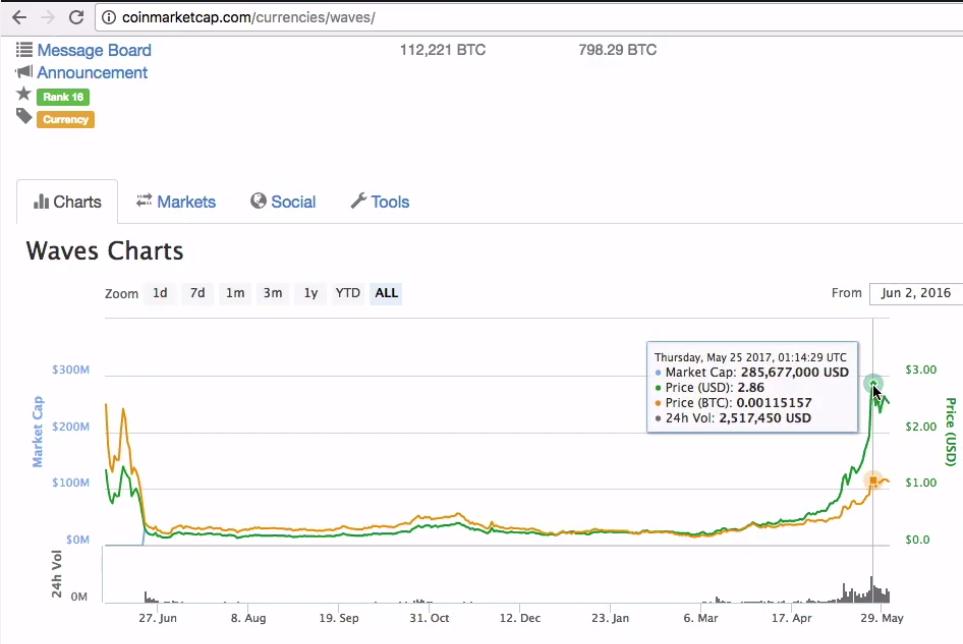Click the bar chart icon on Charts tab
963x644 pixels.
41,201
